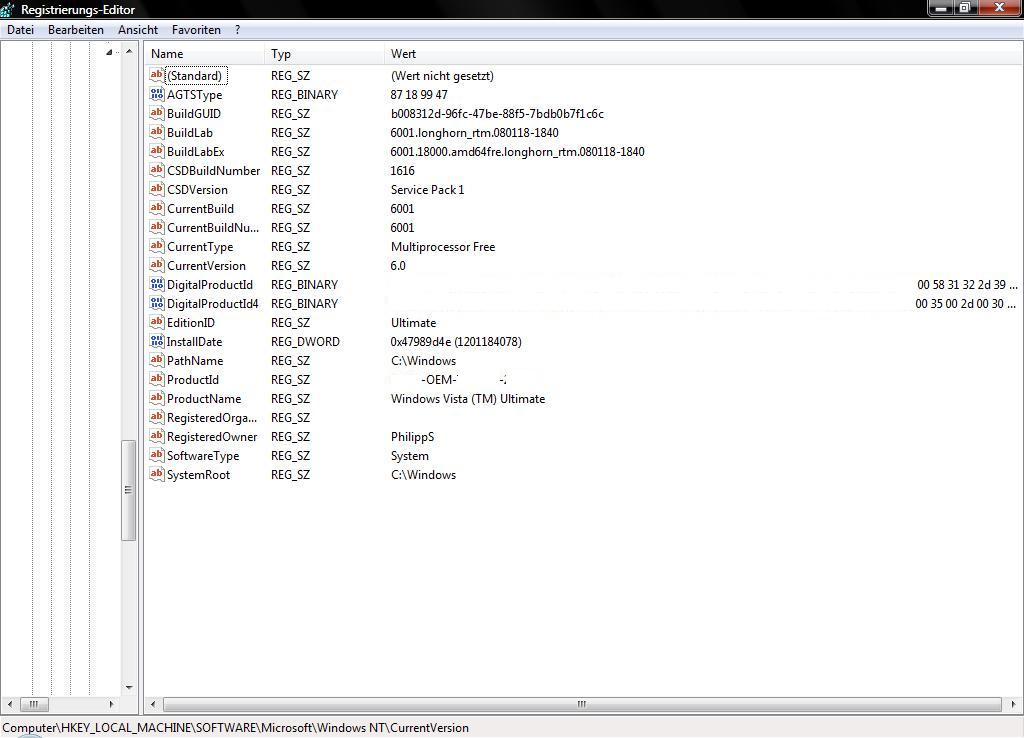Image resolution: width=1024 pixels, height=738 pixels.
Task: Select the PathName string icon
Action: [x=157, y=360]
